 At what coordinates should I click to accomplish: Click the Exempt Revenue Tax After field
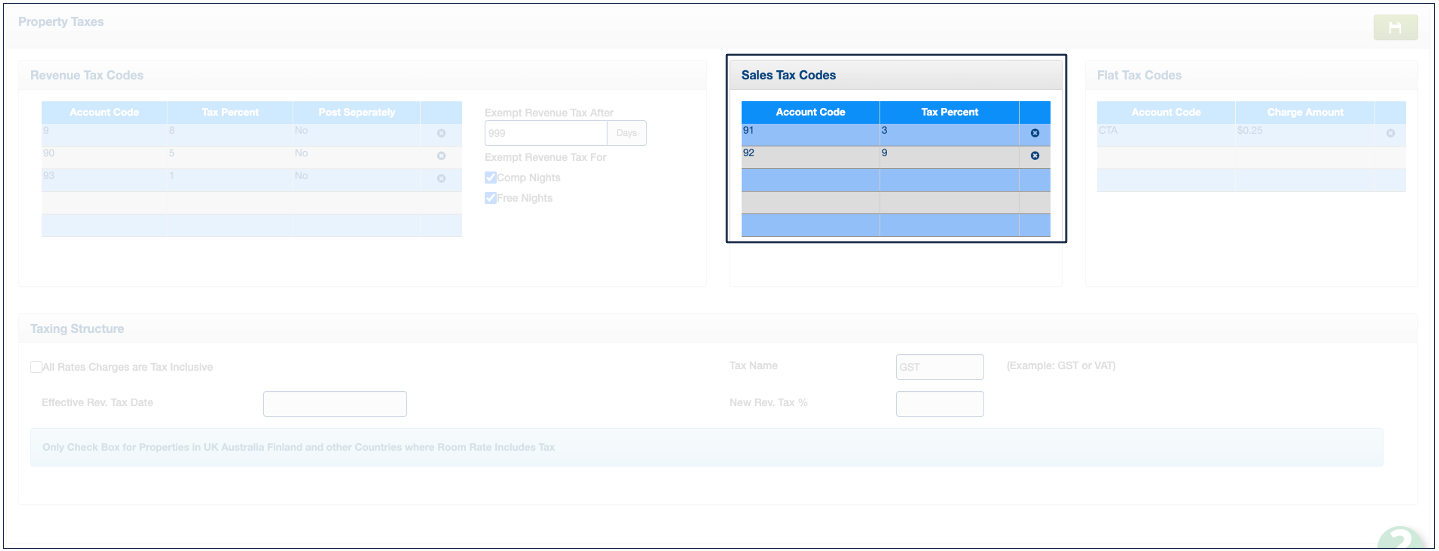tap(546, 133)
